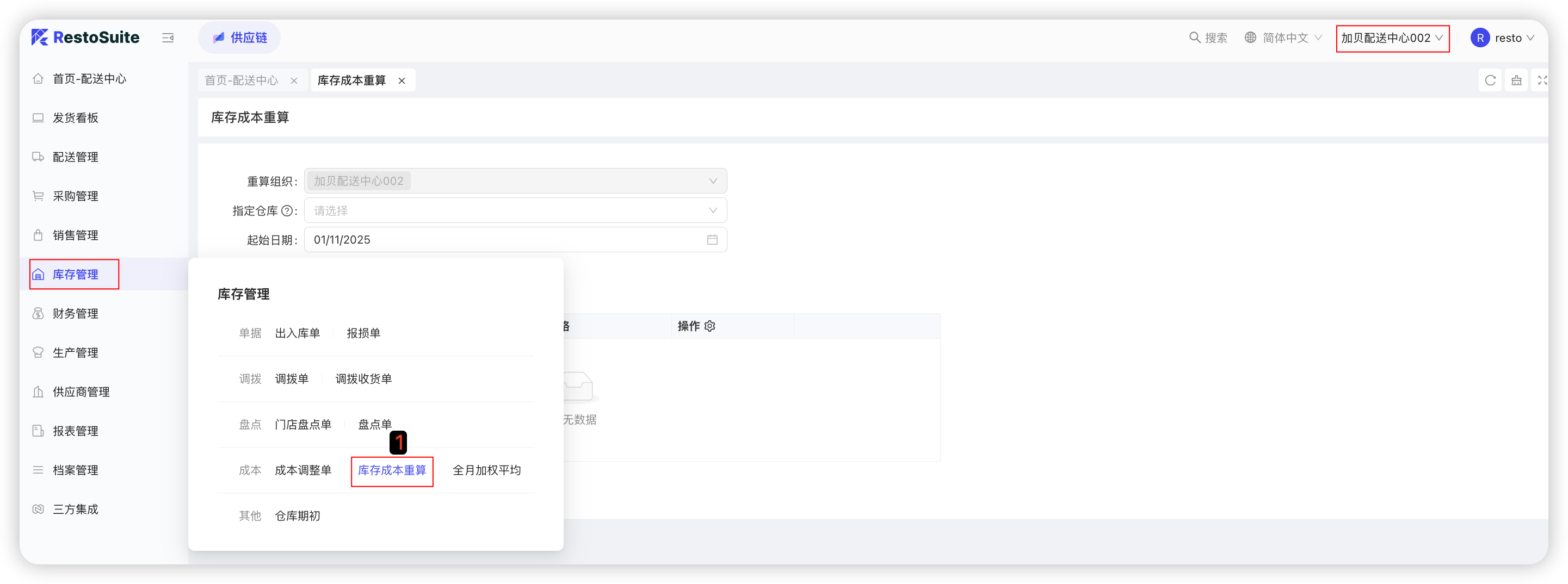Open 加贝配送中心002 organization switcher

[1392, 38]
